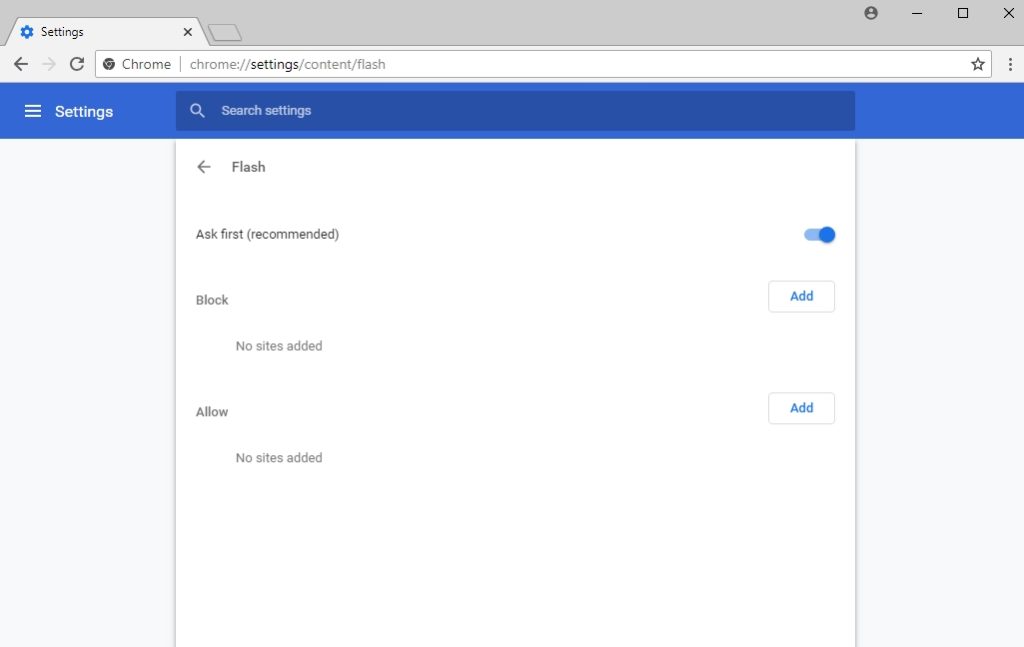Click the browser back arrow
The width and height of the screenshot is (1024, 647).
point(20,63)
